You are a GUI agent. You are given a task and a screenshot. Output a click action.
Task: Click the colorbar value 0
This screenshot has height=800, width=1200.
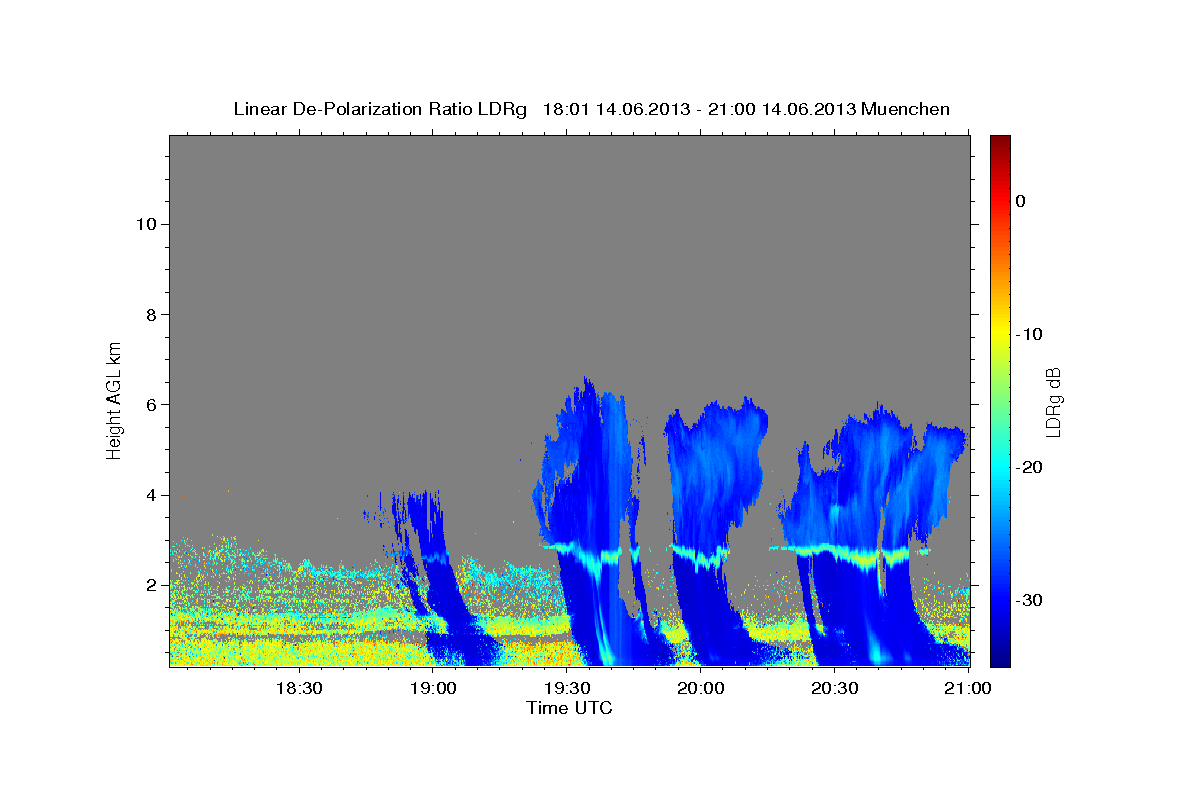click(1020, 201)
